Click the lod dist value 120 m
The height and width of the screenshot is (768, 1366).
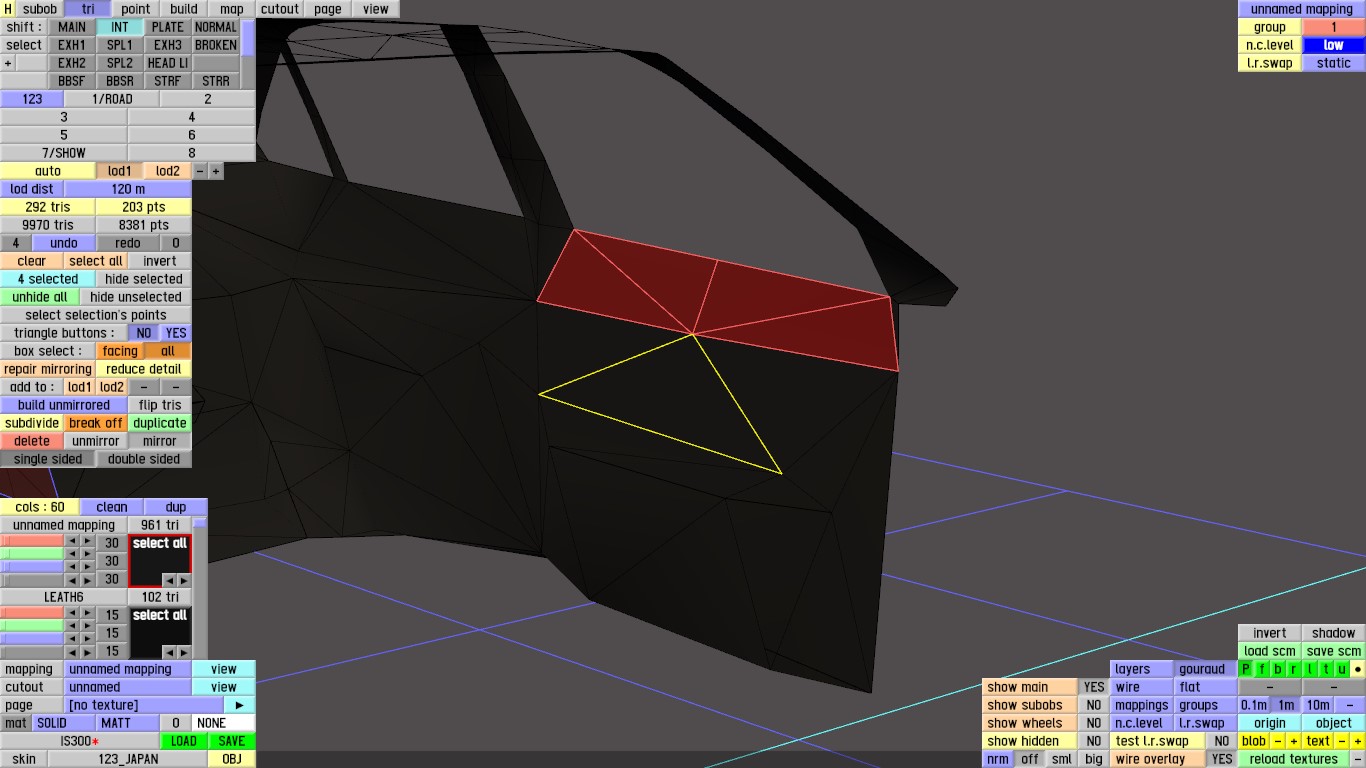click(x=128, y=189)
